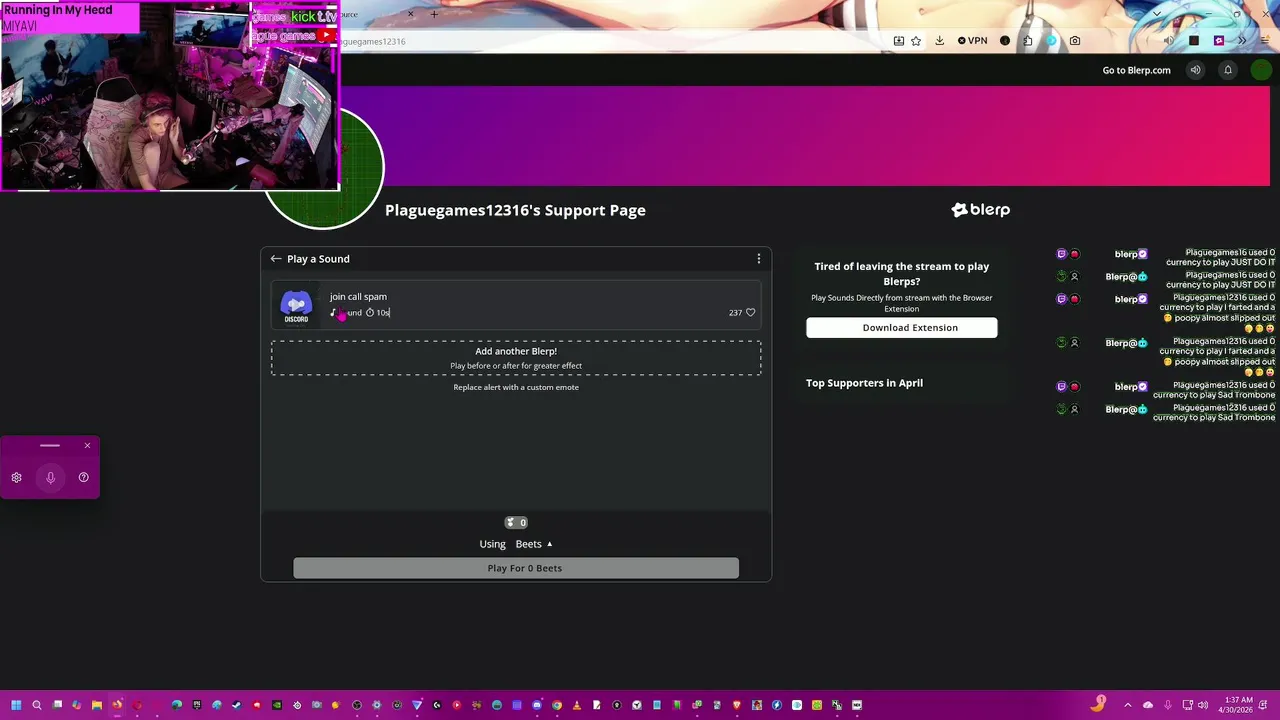Open the browser main menu icon

coord(1264,41)
